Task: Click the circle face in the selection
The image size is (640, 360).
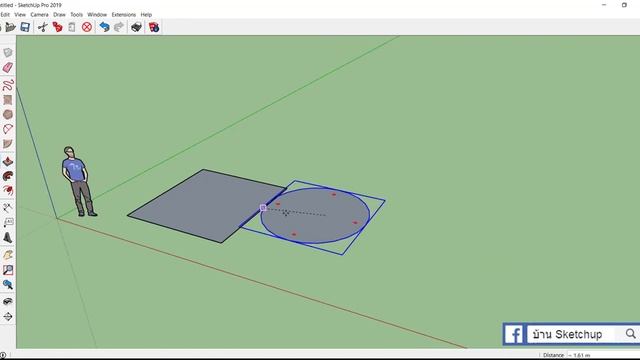Action: (x=315, y=216)
